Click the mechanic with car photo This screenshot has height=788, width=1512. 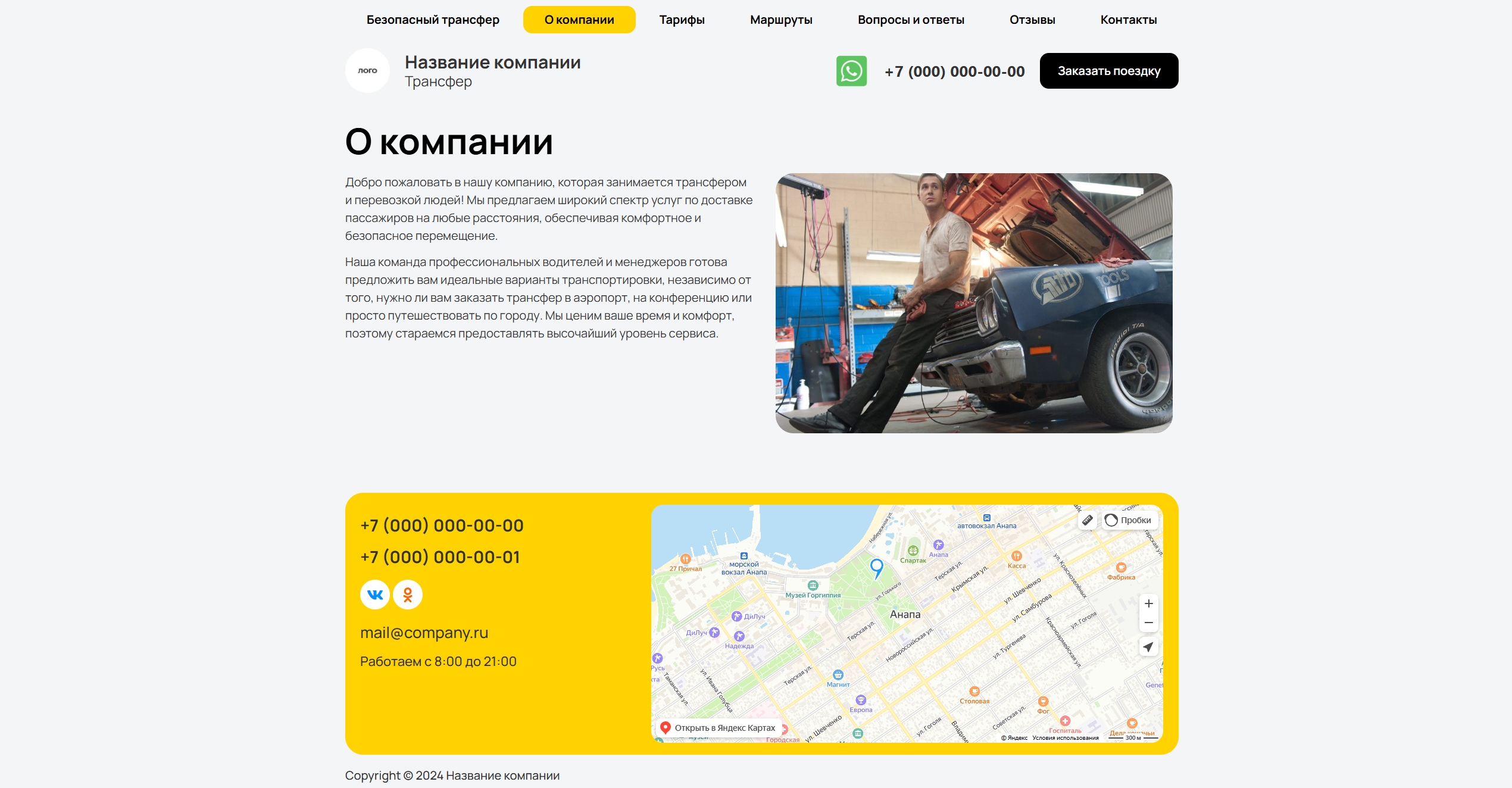click(x=974, y=303)
